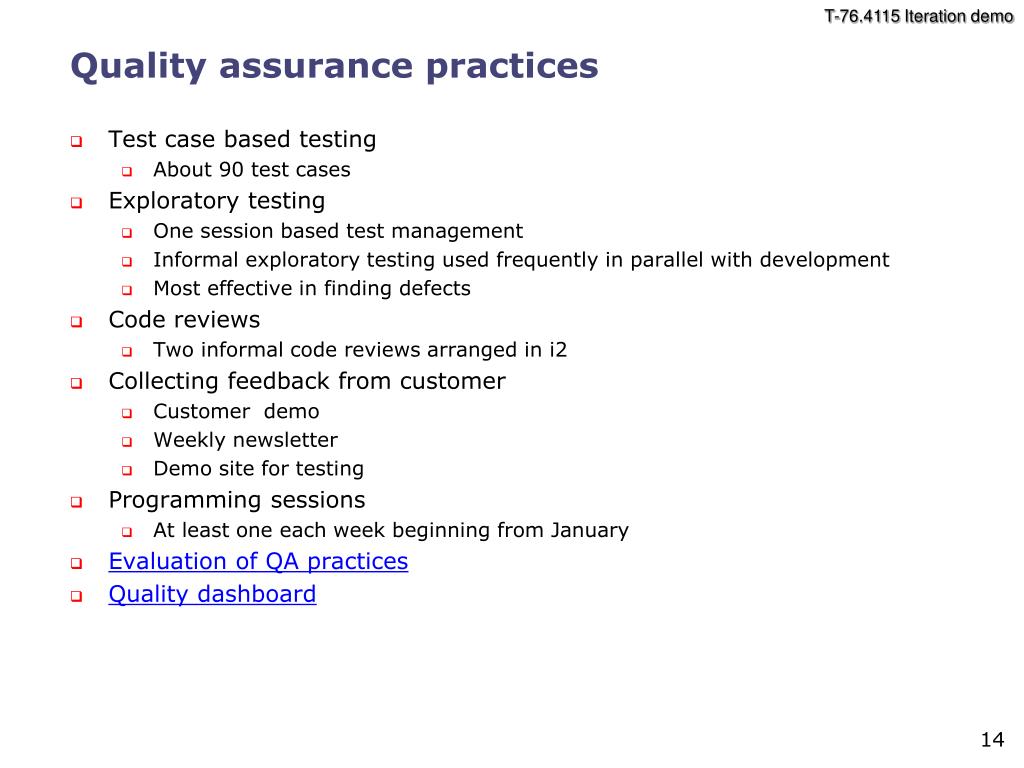The width and height of the screenshot is (1024, 768).
Task: Click bullet icon beside Quality dashboard
Action: tap(76, 596)
